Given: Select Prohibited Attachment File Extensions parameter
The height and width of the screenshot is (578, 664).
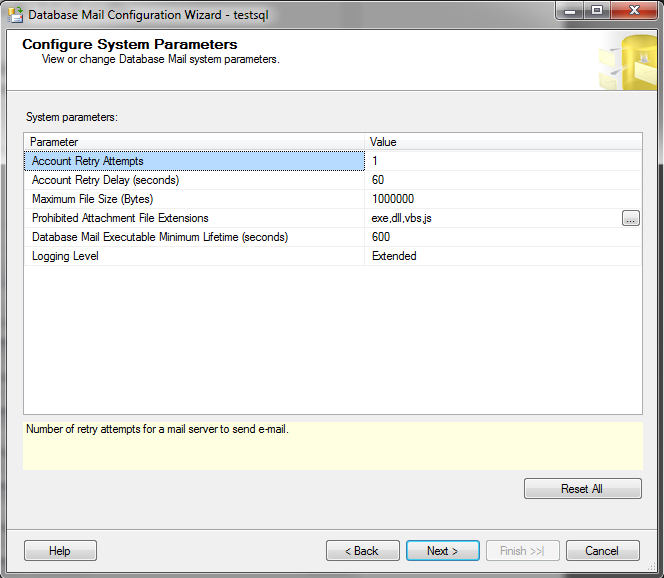Looking at the screenshot, I should (194, 218).
